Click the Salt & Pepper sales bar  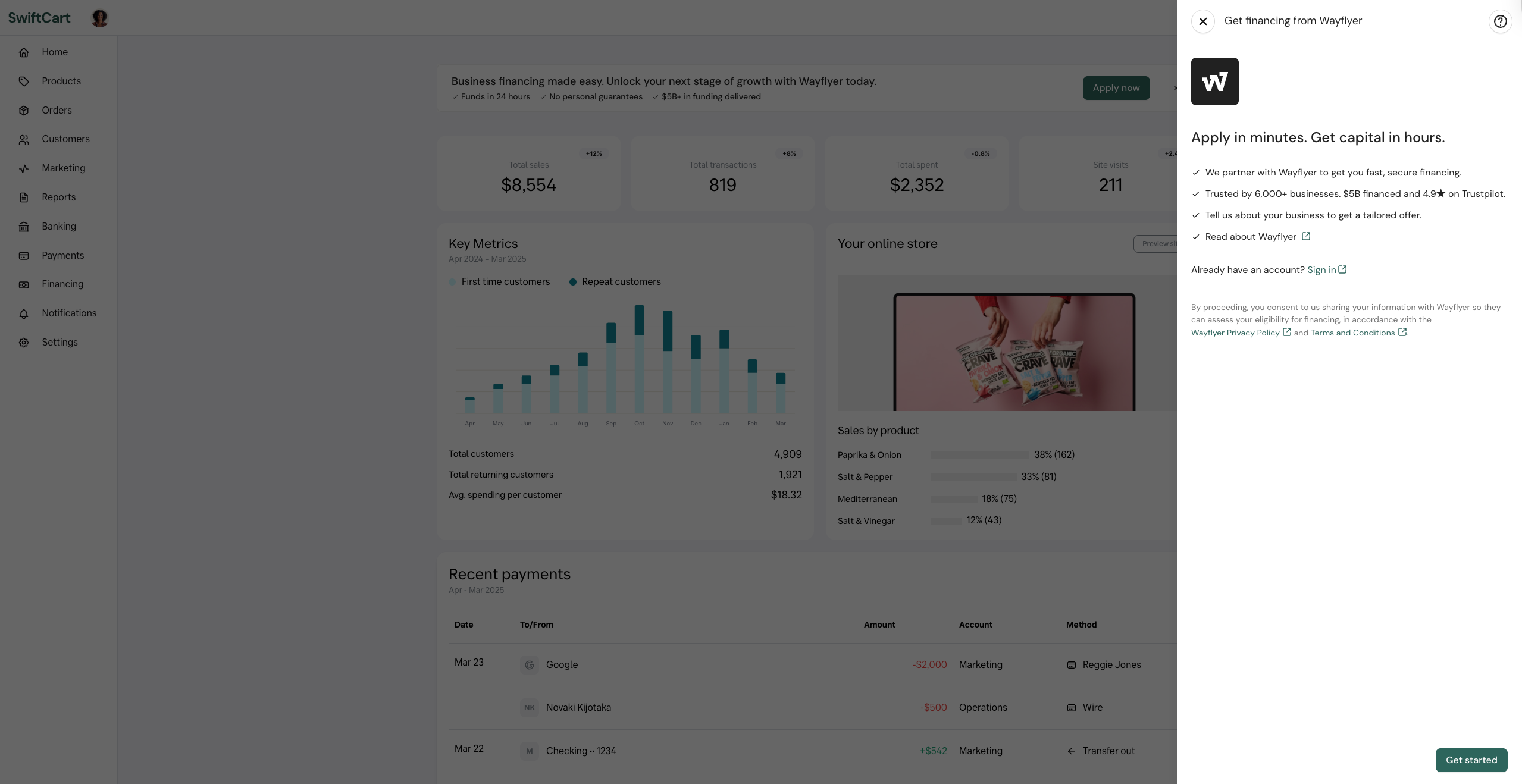click(973, 477)
